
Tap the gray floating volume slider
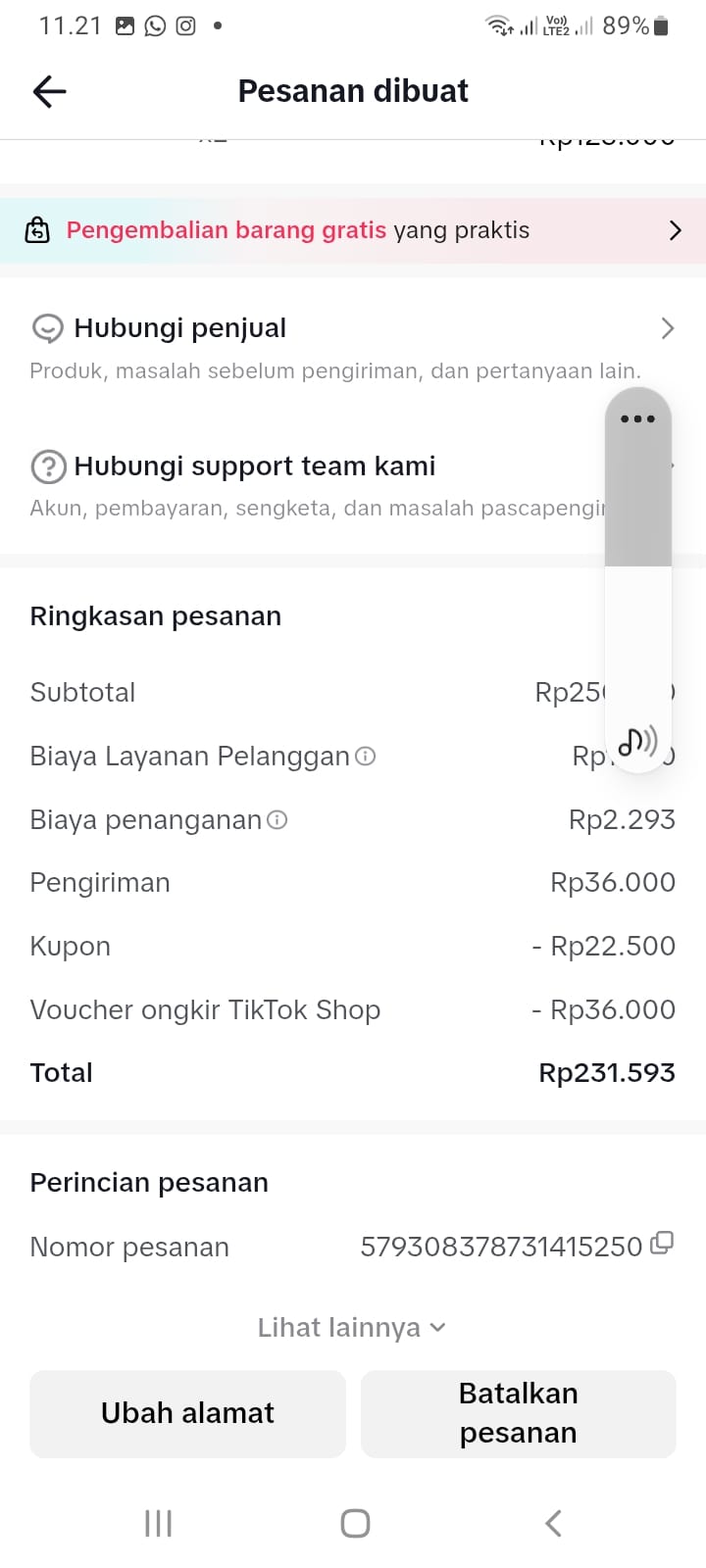tap(637, 500)
